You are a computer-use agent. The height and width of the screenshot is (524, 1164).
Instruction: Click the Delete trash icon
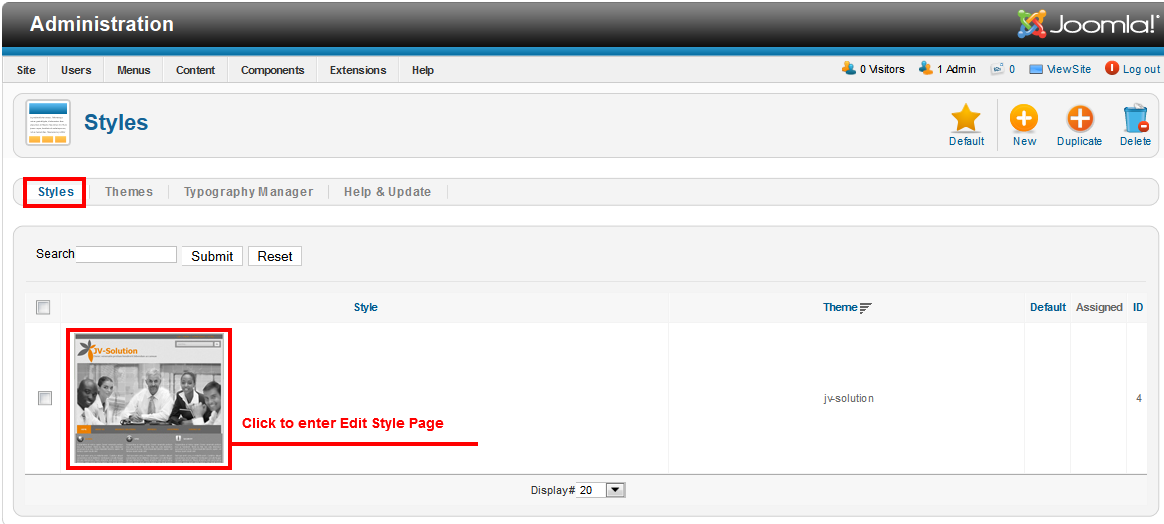tap(1136, 118)
